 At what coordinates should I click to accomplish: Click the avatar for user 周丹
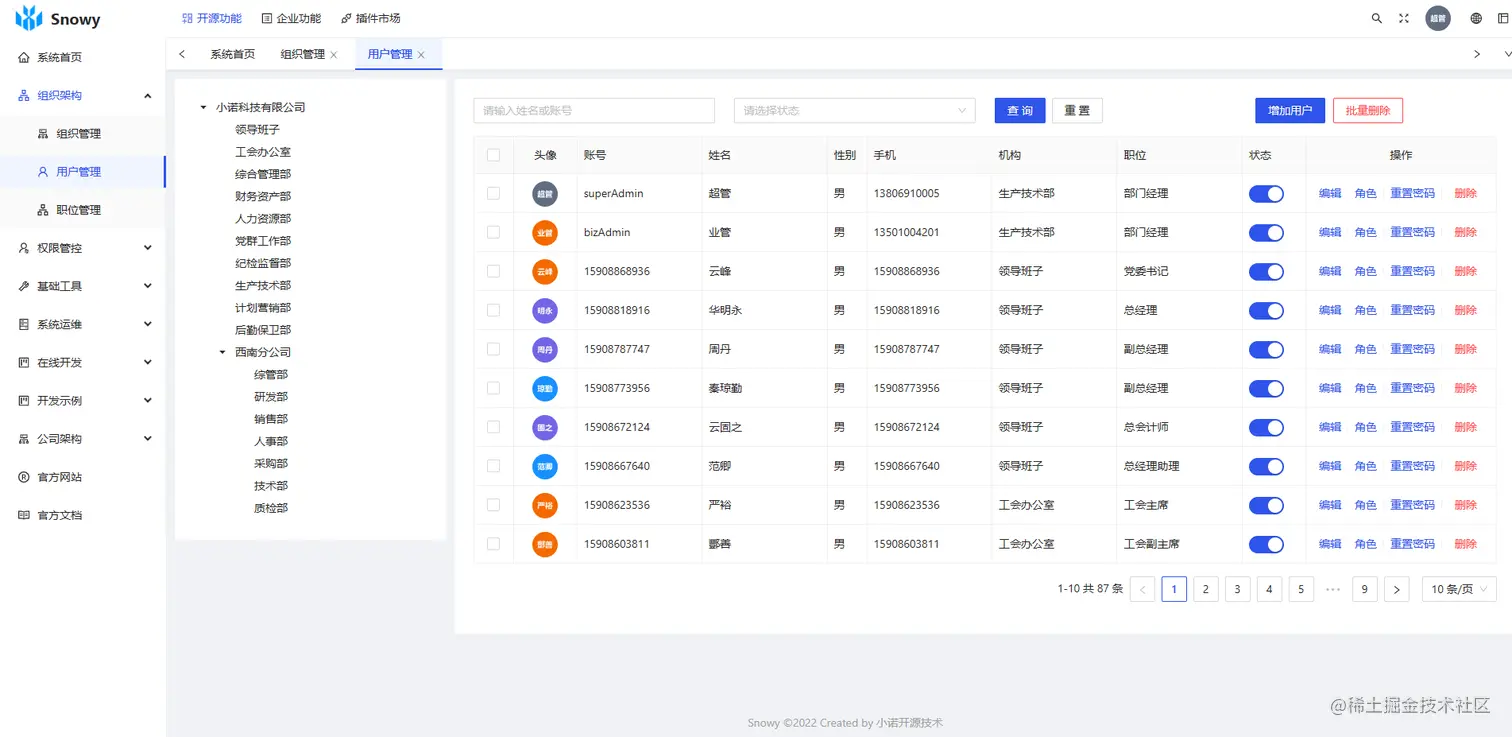545,349
